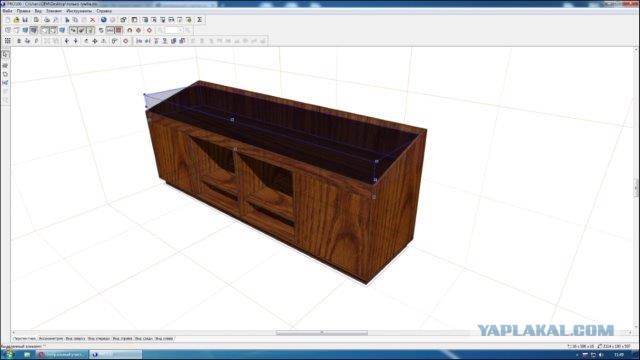
Task: Click the horizontal scrollbar thumb below the viewport
Action: point(322,333)
